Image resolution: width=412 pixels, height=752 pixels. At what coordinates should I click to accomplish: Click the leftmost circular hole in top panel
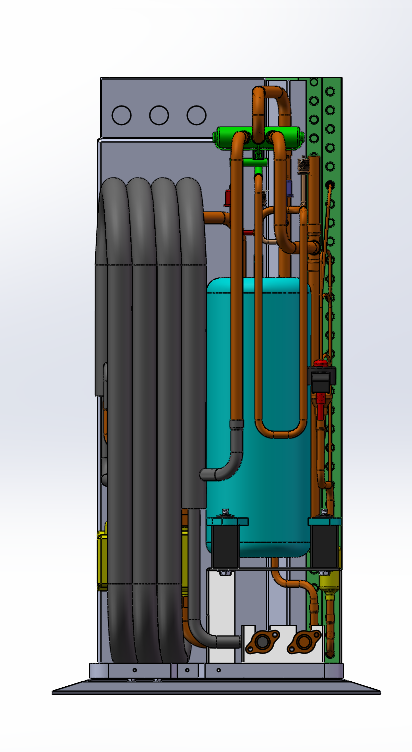click(x=121, y=115)
